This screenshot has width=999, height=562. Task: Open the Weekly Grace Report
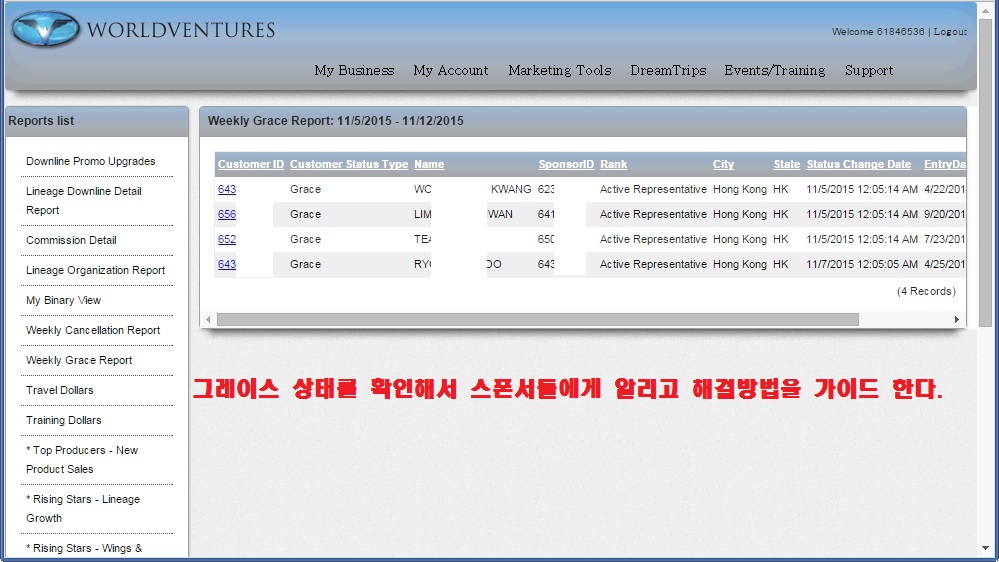click(79, 360)
